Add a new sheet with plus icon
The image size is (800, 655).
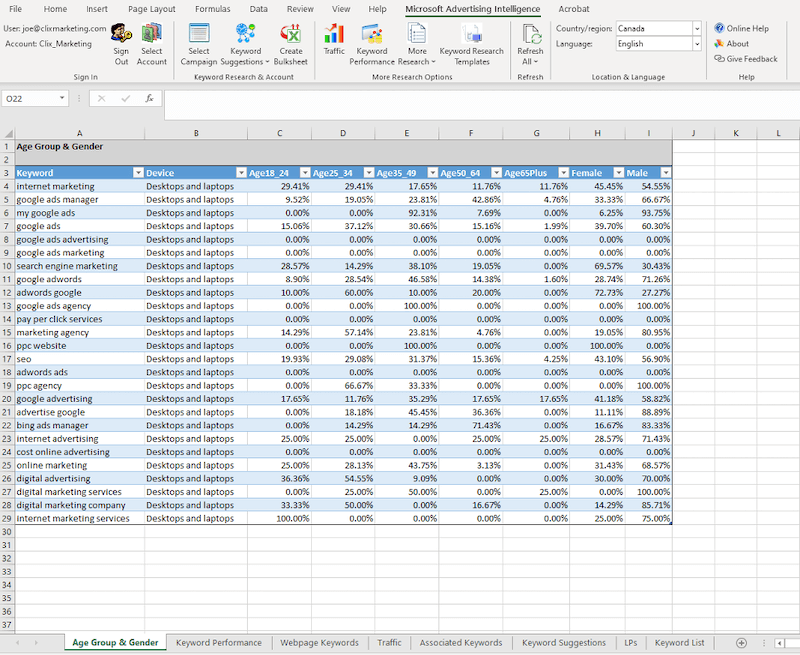(x=742, y=643)
